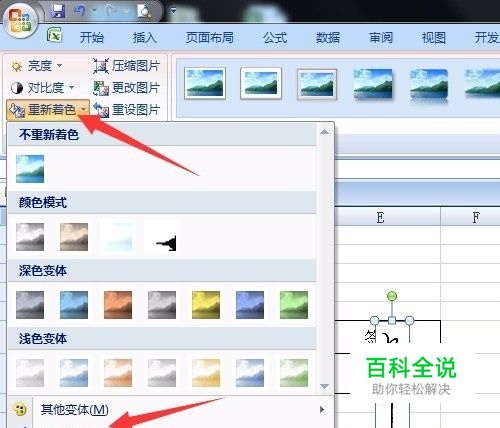This screenshot has height=428, width=500.
Task: Pick first dark variation gray swatch
Action: [x=30, y=305]
